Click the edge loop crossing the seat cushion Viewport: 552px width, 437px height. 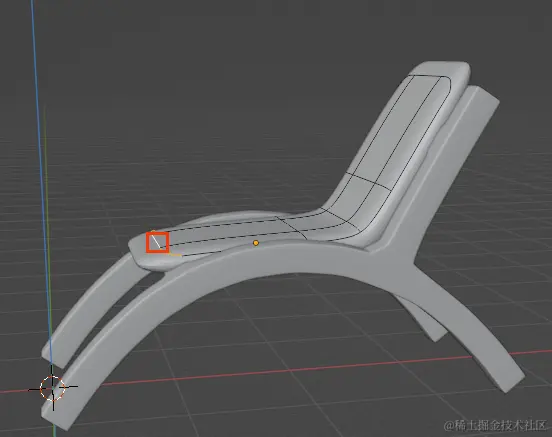(x=293, y=228)
